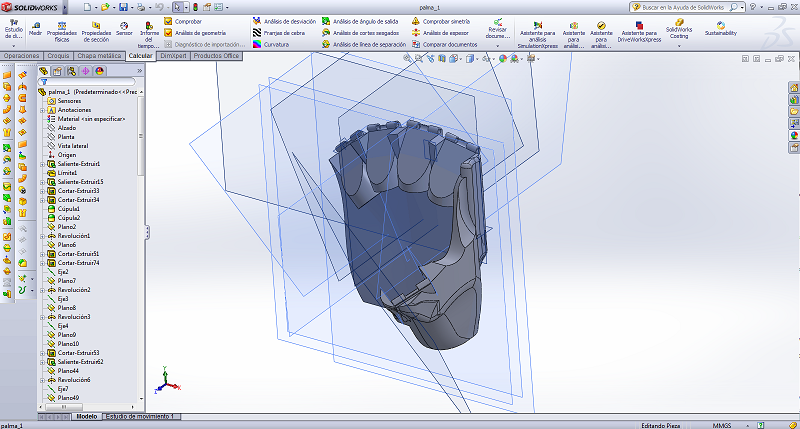The image size is (800, 429).
Task: Click Comprobar check tool
Action: [183, 21]
